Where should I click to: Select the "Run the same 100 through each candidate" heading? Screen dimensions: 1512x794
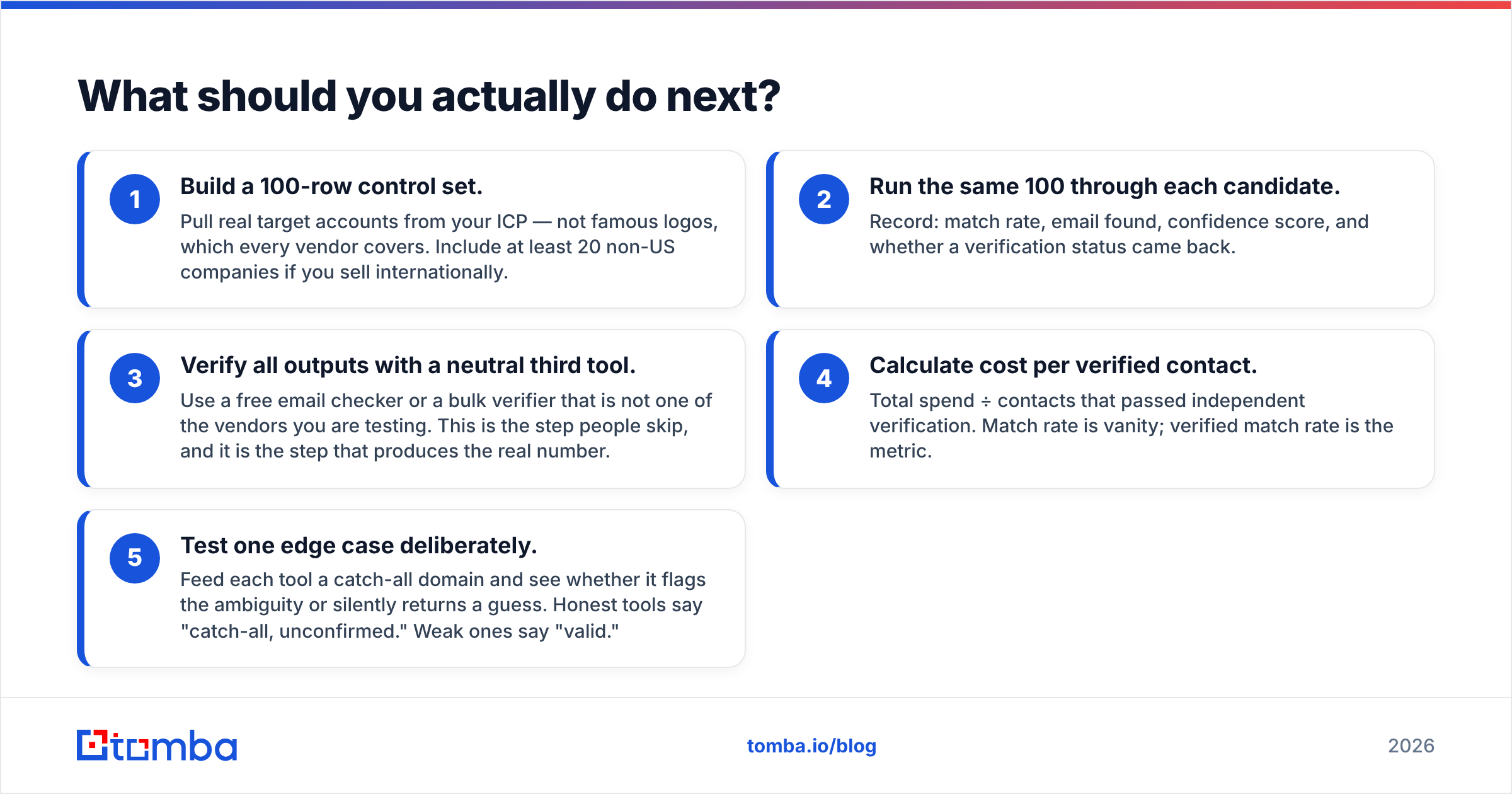[1104, 187]
